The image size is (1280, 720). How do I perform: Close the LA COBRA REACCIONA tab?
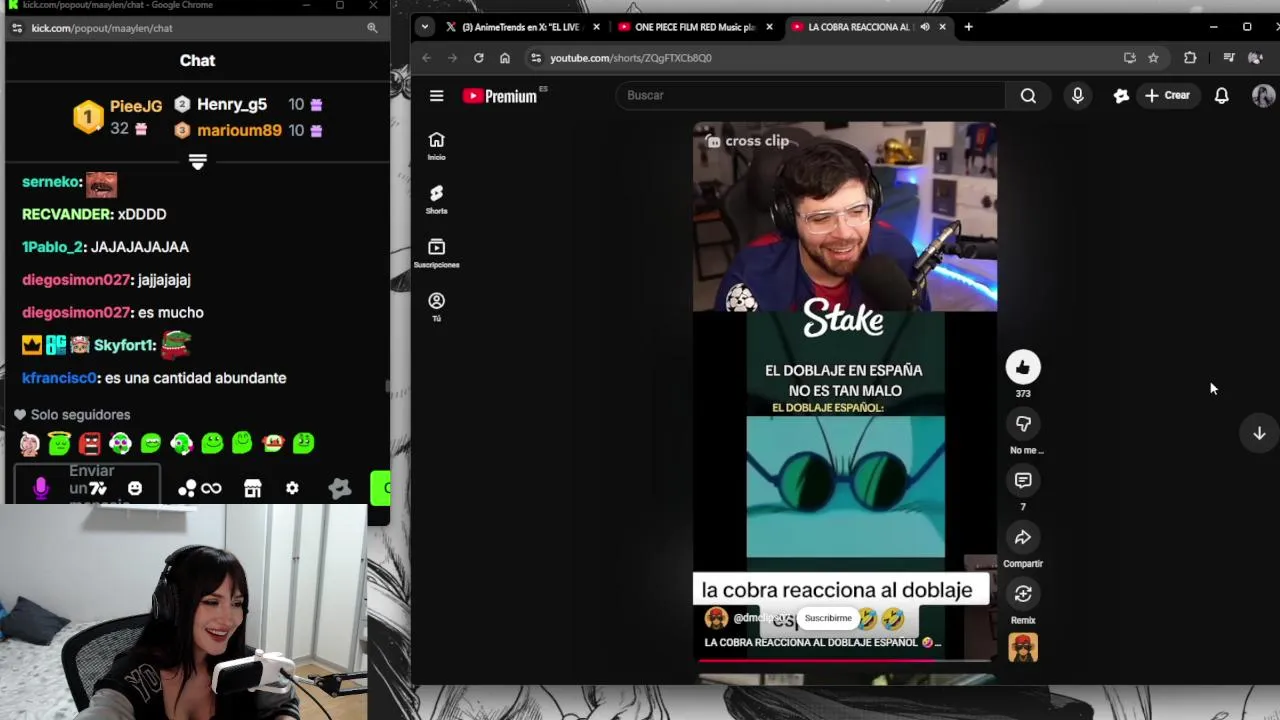point(942,27)
